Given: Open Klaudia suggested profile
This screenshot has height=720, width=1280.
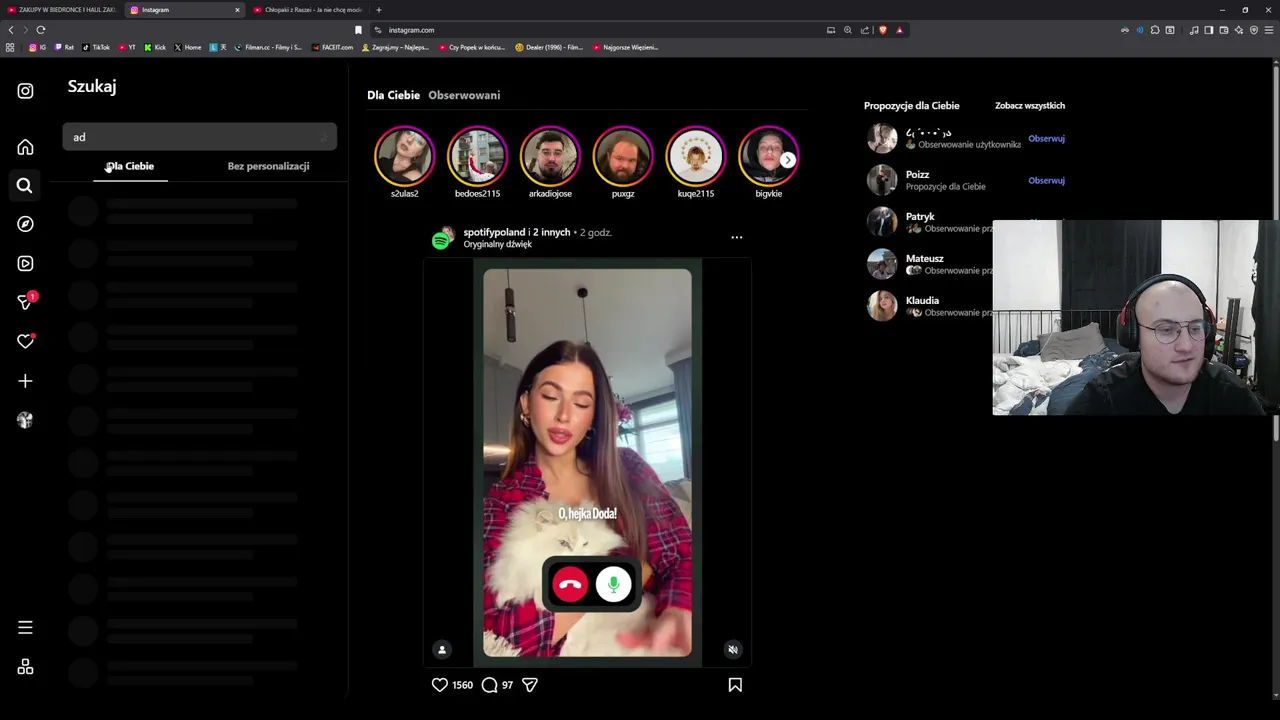Looking at the screenshot, I should pos(922,301).
